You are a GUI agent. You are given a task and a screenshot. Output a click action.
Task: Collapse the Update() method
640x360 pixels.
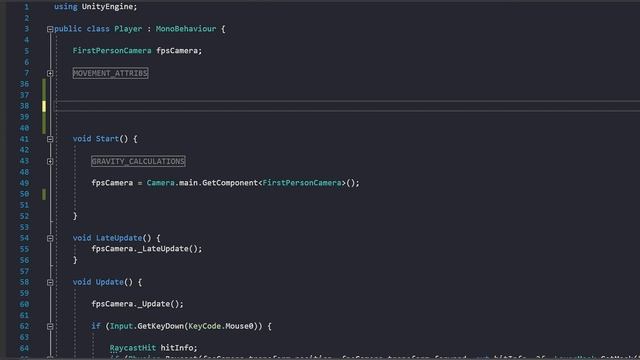[x=50, y=282]
